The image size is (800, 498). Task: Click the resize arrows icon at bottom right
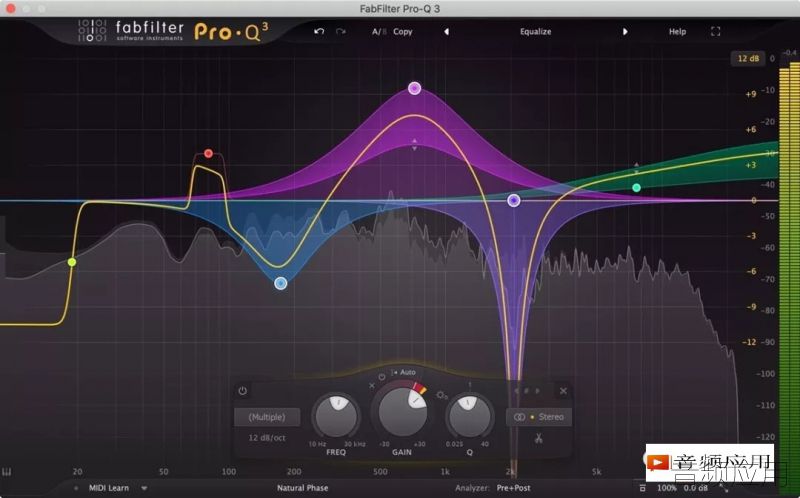click(723, 489)
